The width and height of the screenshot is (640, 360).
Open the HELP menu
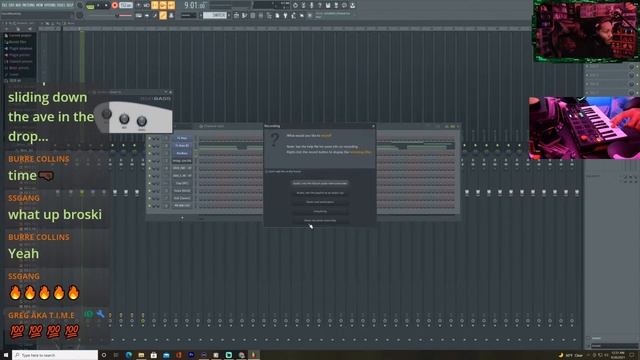pos(70,5)
